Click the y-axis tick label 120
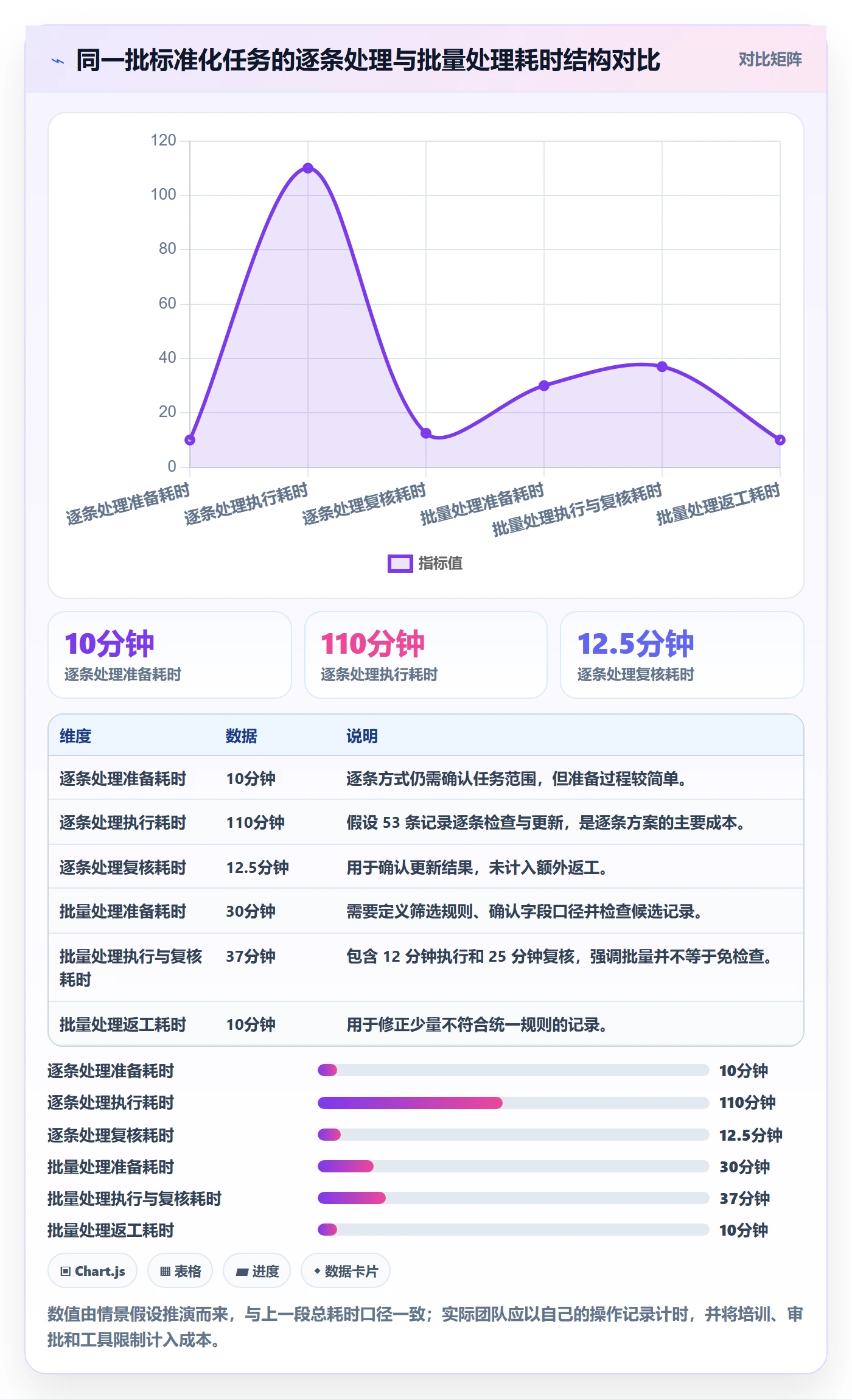852x1400 pixels. click(163, 141)
